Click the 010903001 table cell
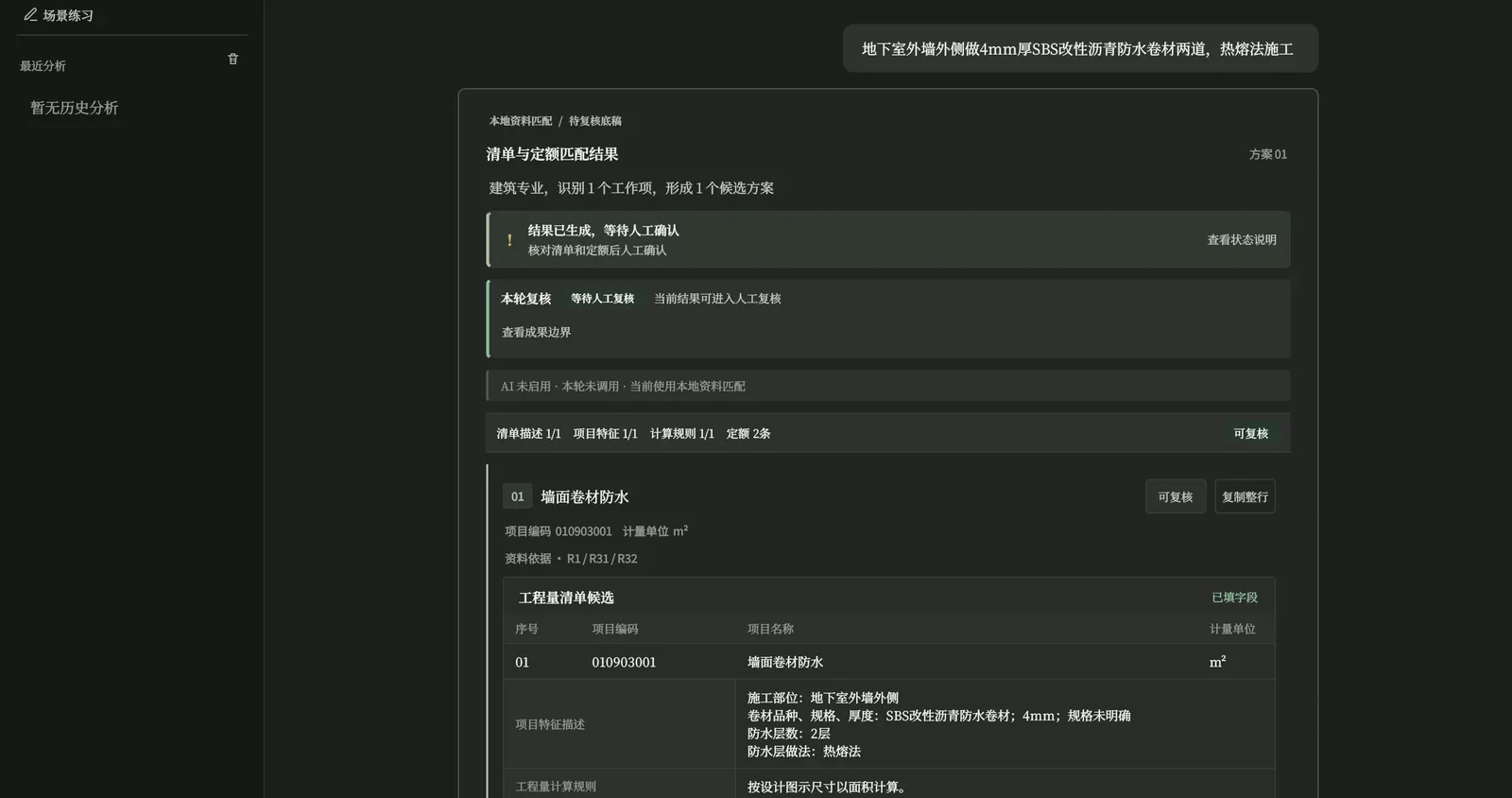 pyautogui.click(x=624, y=663)
